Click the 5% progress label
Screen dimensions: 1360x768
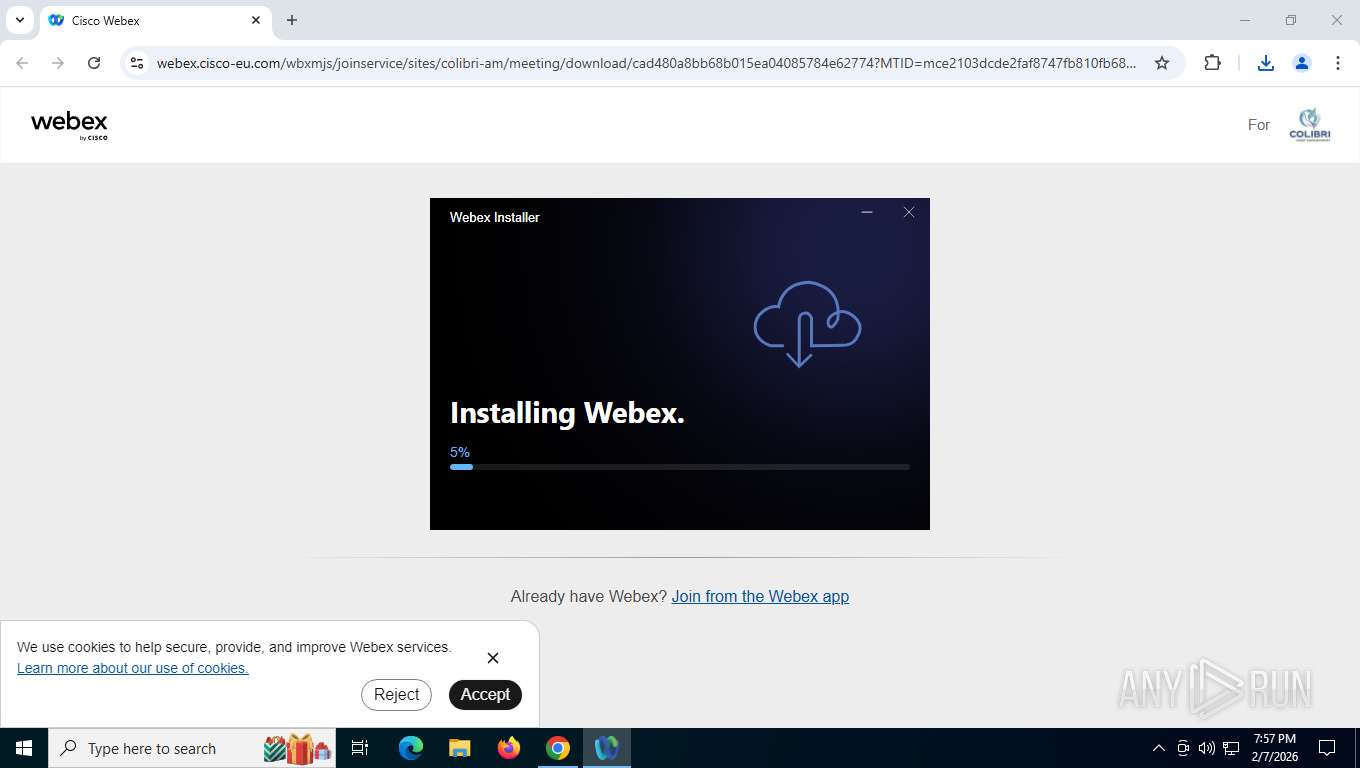pos(460,452)
